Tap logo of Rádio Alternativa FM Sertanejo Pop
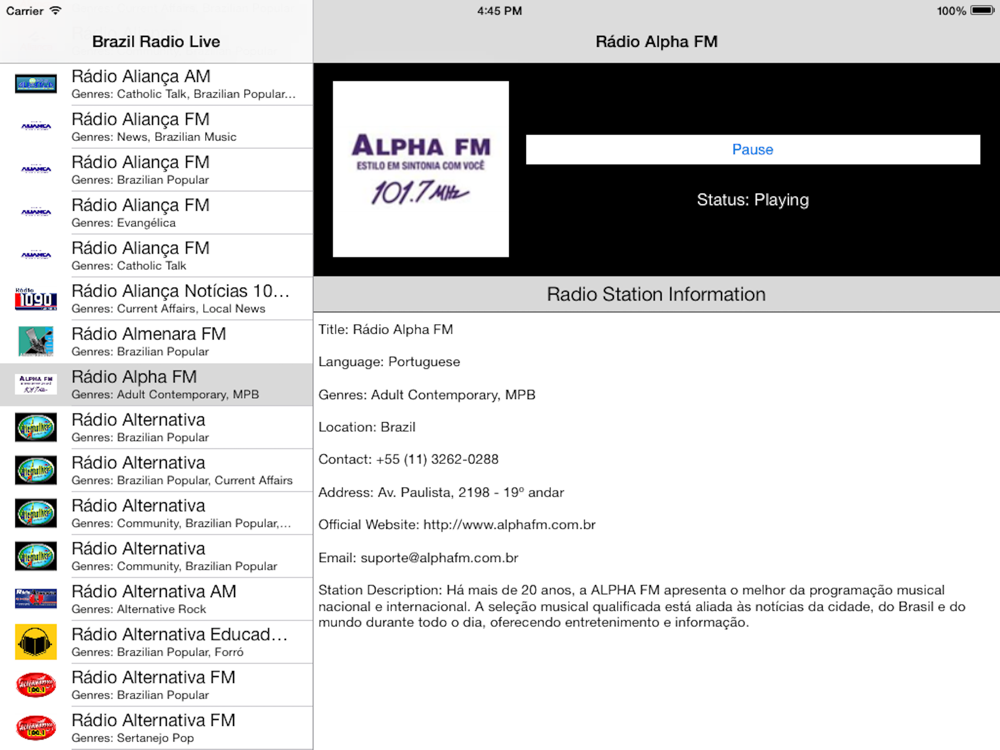 36,728
